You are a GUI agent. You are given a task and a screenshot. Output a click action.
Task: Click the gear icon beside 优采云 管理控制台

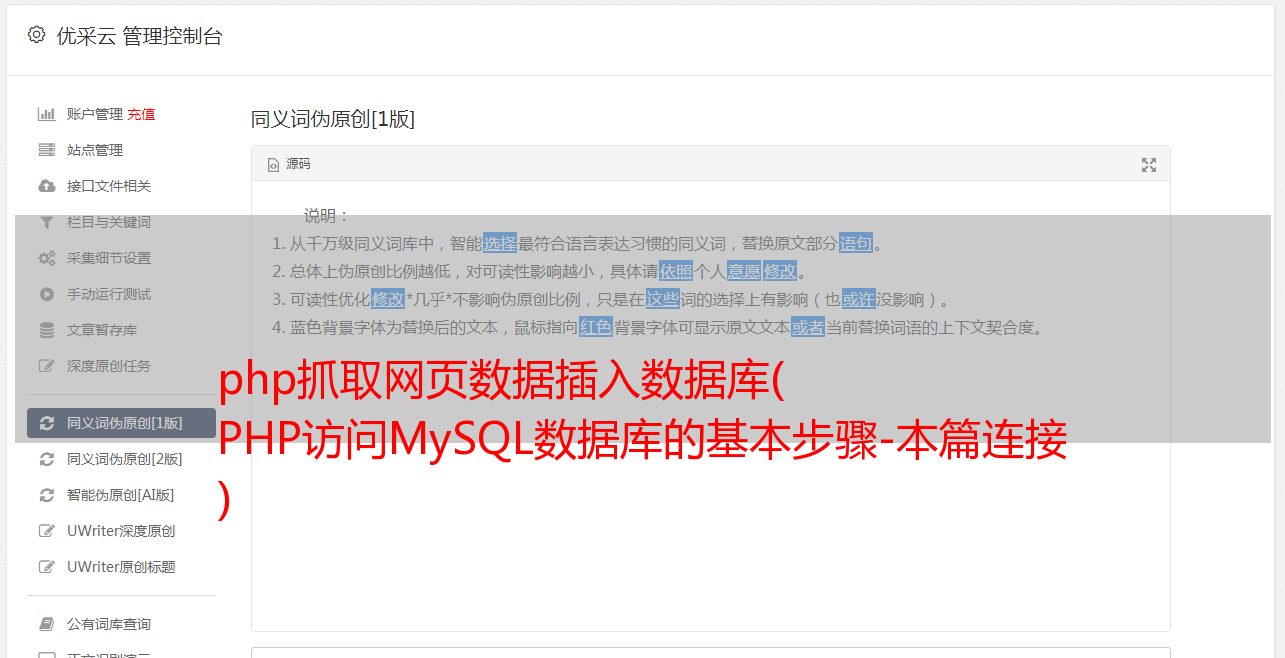tap(37, 35)
